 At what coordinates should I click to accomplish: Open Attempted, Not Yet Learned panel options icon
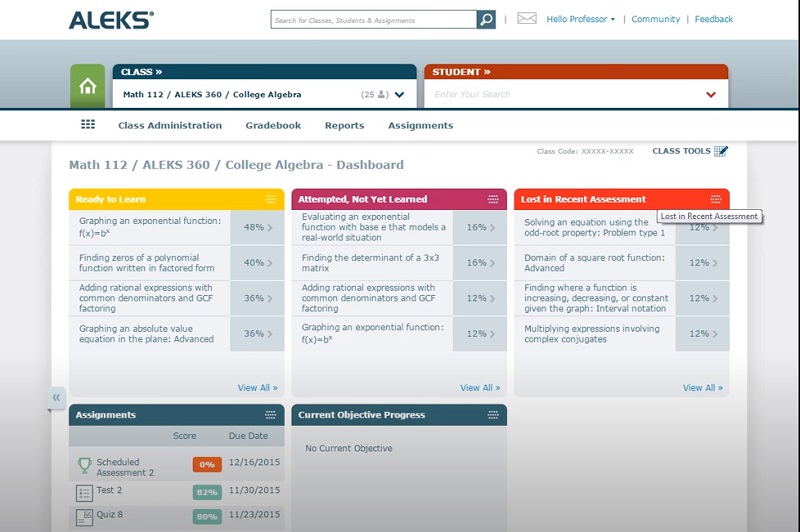493,199
